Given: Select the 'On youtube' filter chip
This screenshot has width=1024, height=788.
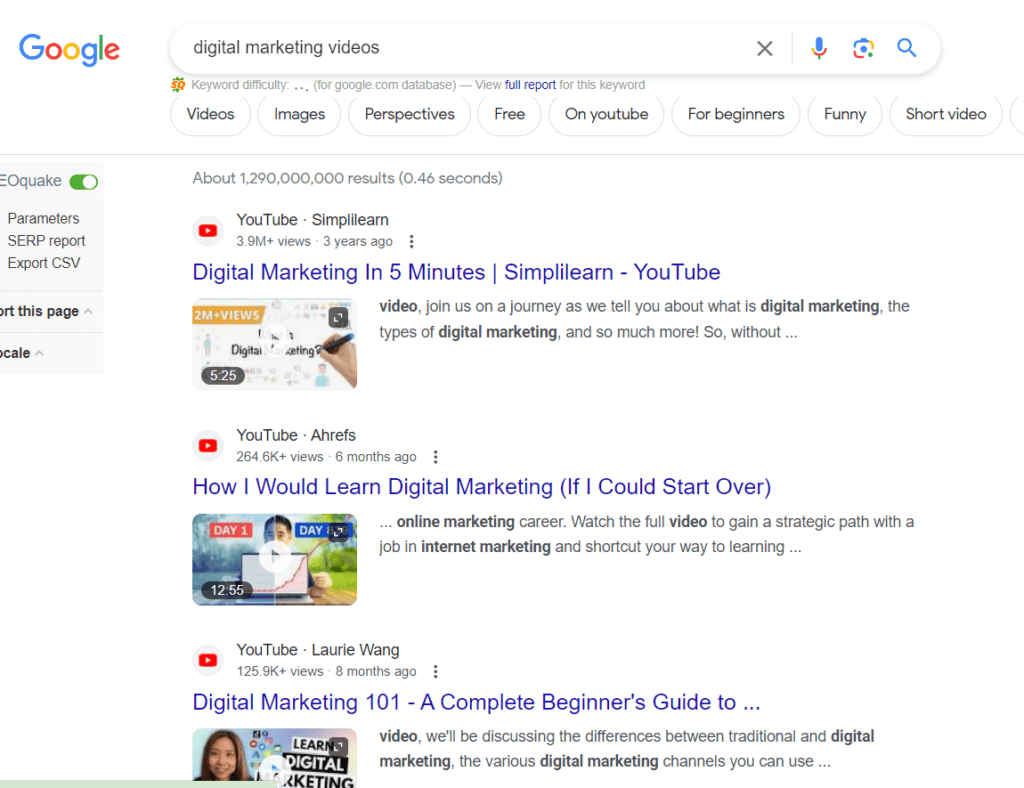Looking at the screenshot, I should (x=606, y=114).
